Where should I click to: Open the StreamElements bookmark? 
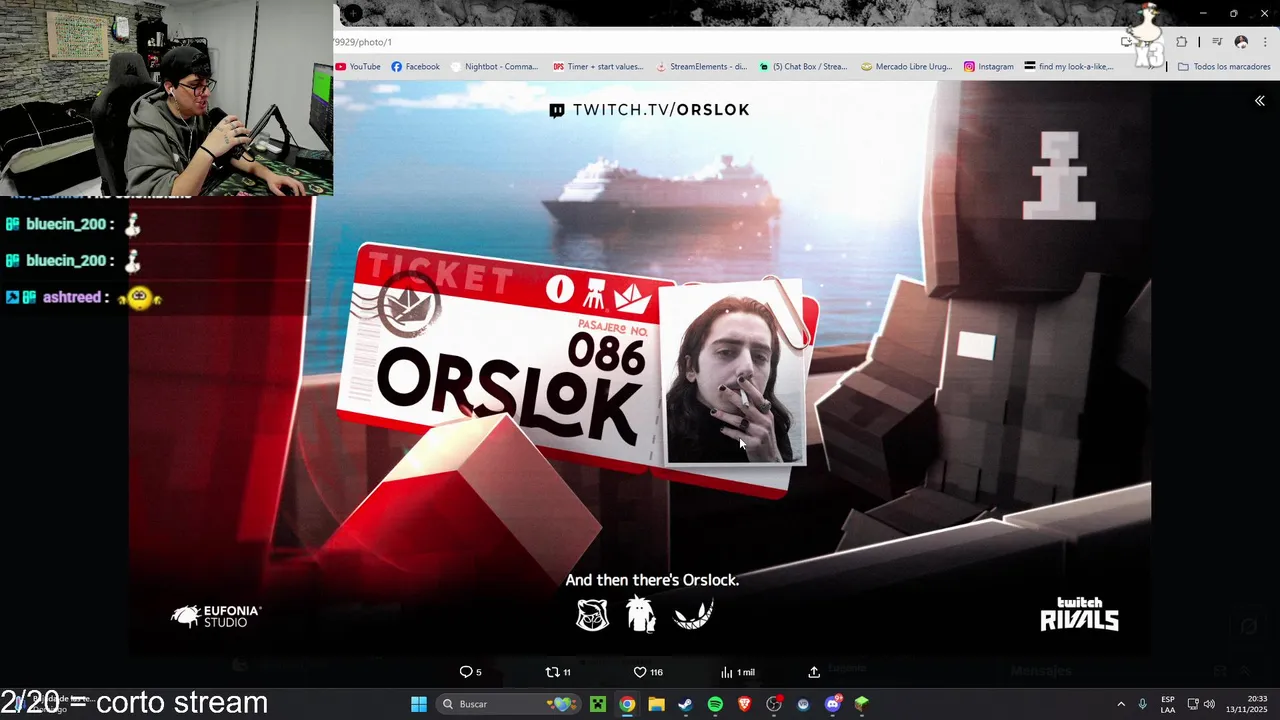click(x=701, y=67)
